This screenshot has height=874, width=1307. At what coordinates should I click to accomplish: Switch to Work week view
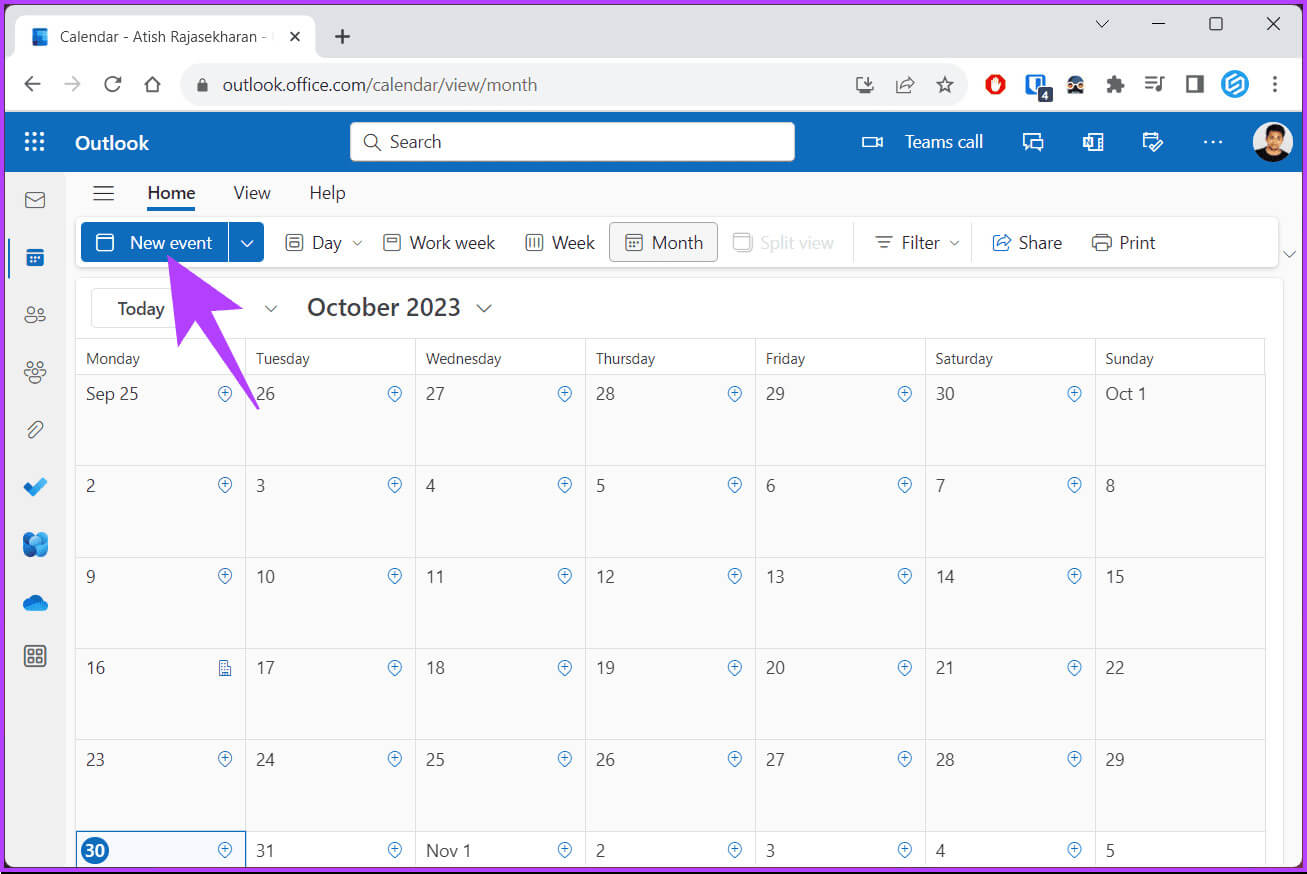(439, 242)
